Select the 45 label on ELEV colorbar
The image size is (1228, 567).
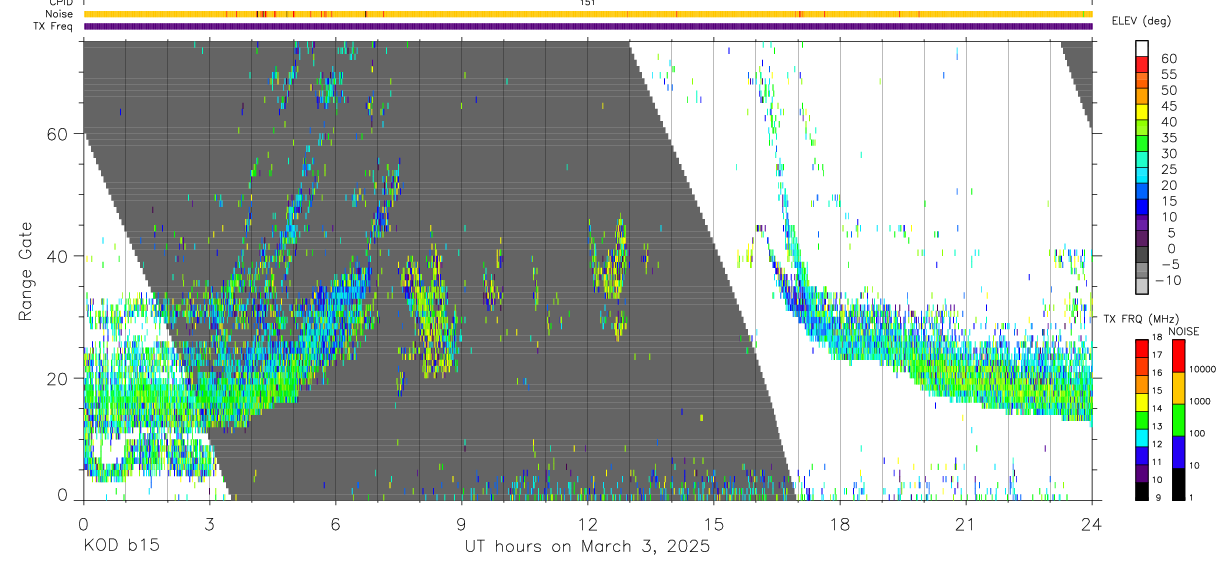(1167, 106)
